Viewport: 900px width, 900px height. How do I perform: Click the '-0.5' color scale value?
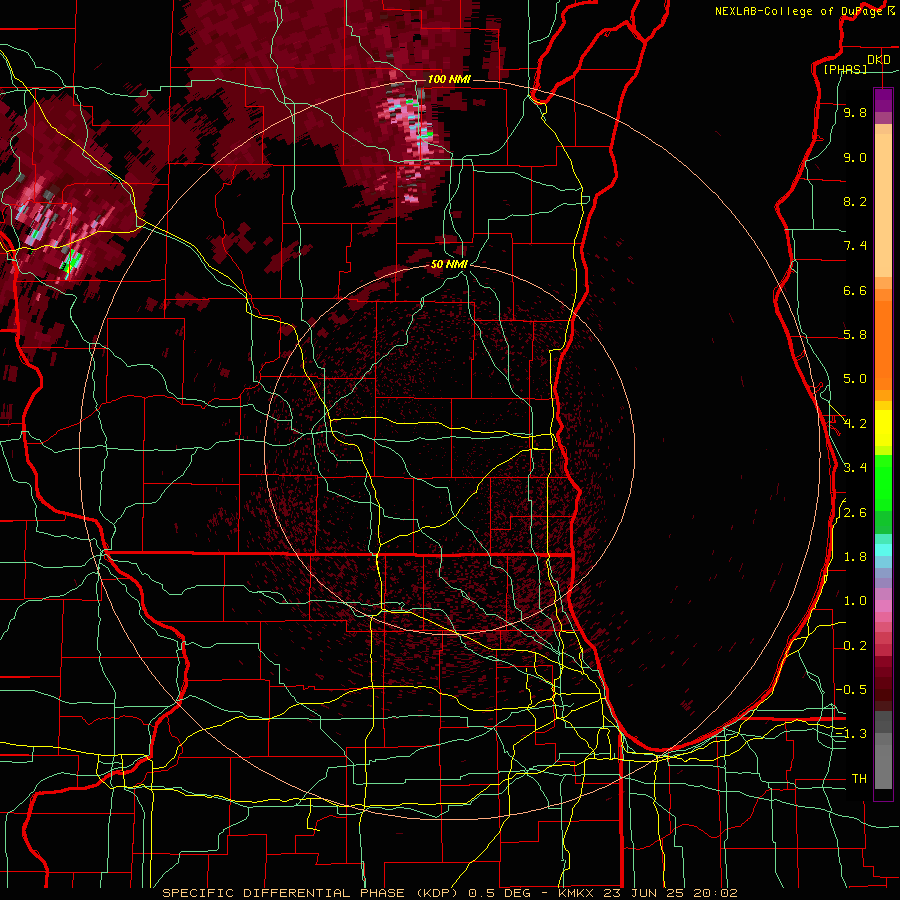[851, 689]
